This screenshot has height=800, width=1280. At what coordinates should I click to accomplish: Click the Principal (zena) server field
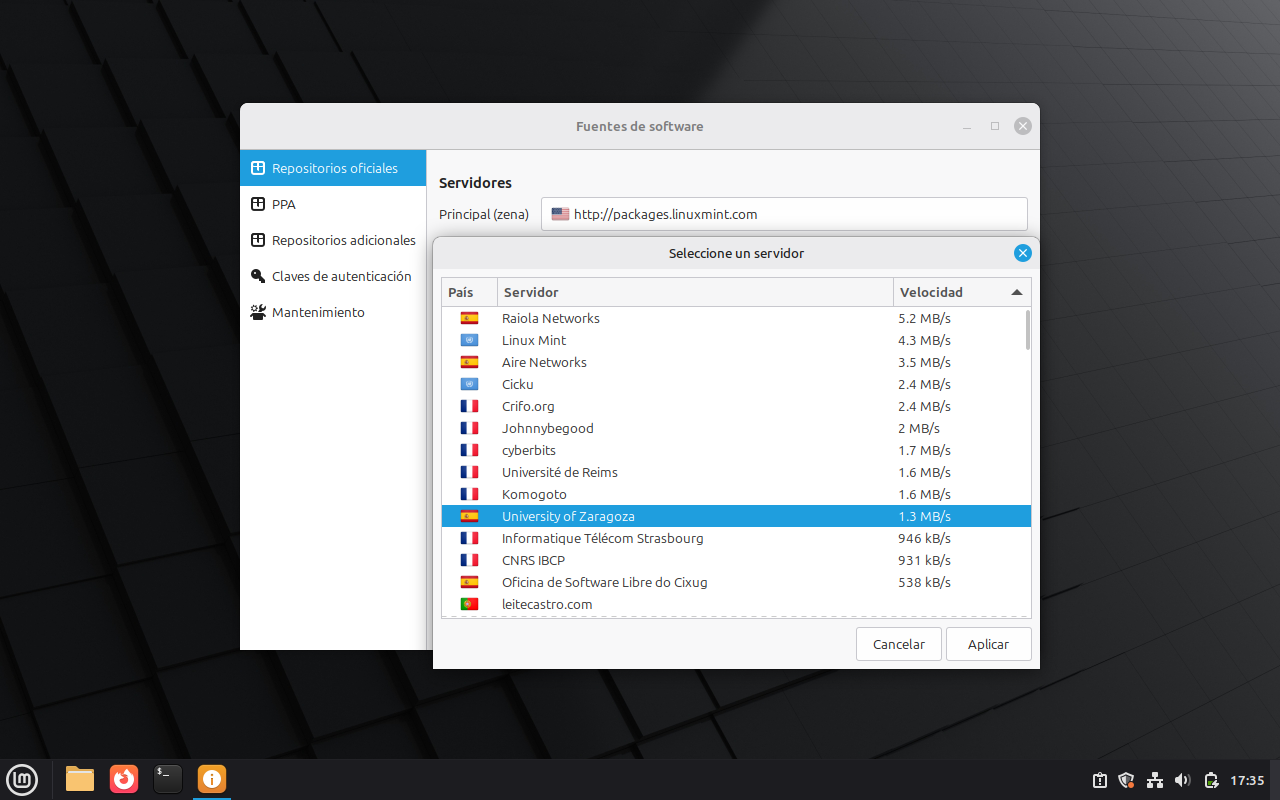click(x=784, y=214)
